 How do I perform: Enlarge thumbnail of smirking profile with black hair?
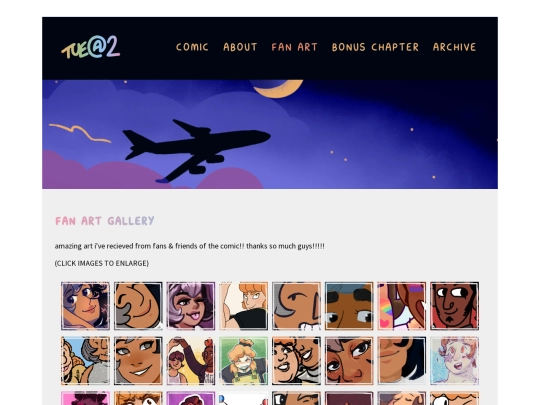point(402,361)
